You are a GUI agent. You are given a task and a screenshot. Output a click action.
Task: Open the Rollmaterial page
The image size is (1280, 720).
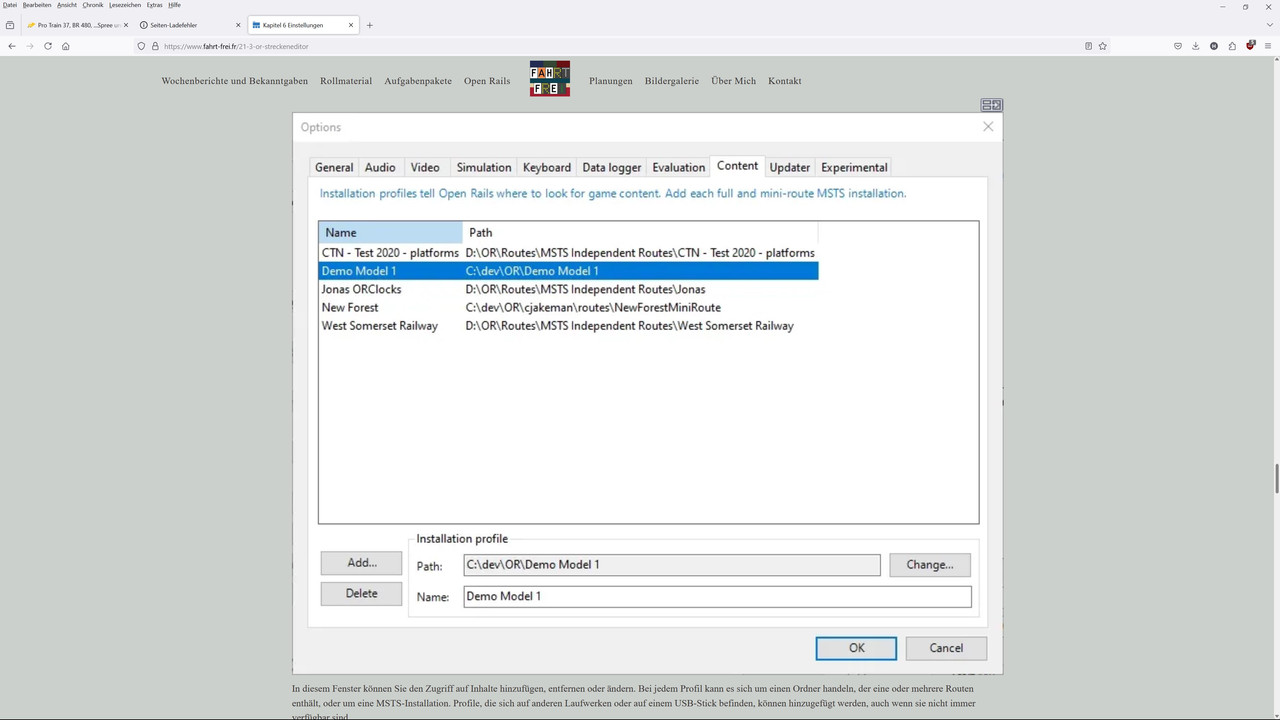click(346, 81)
